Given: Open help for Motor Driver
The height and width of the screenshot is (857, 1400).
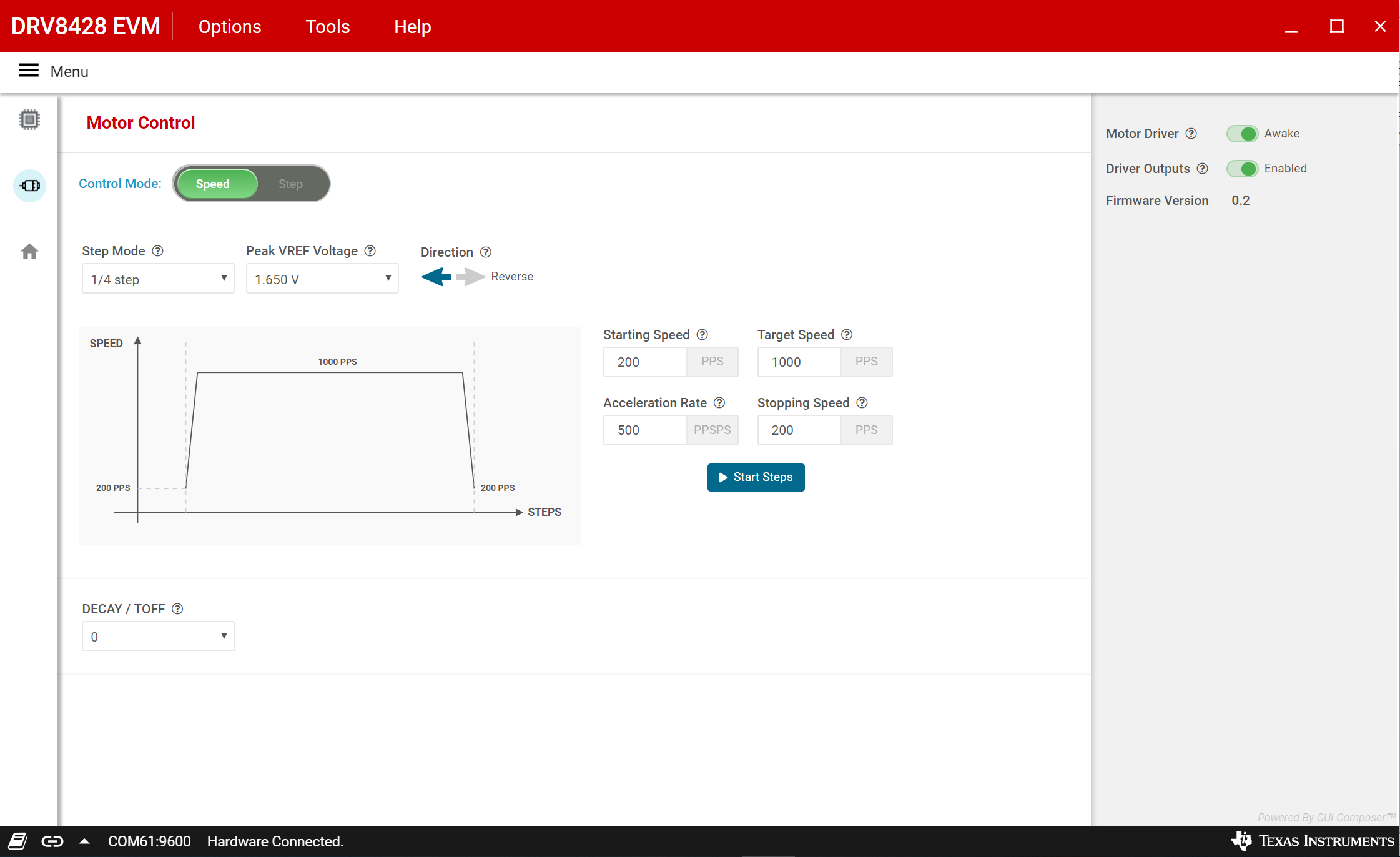Looking at the screenshot, I should (1191, 133).
